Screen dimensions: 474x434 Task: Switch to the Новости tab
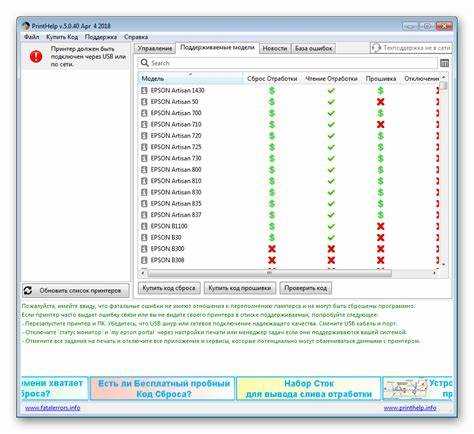275,49
